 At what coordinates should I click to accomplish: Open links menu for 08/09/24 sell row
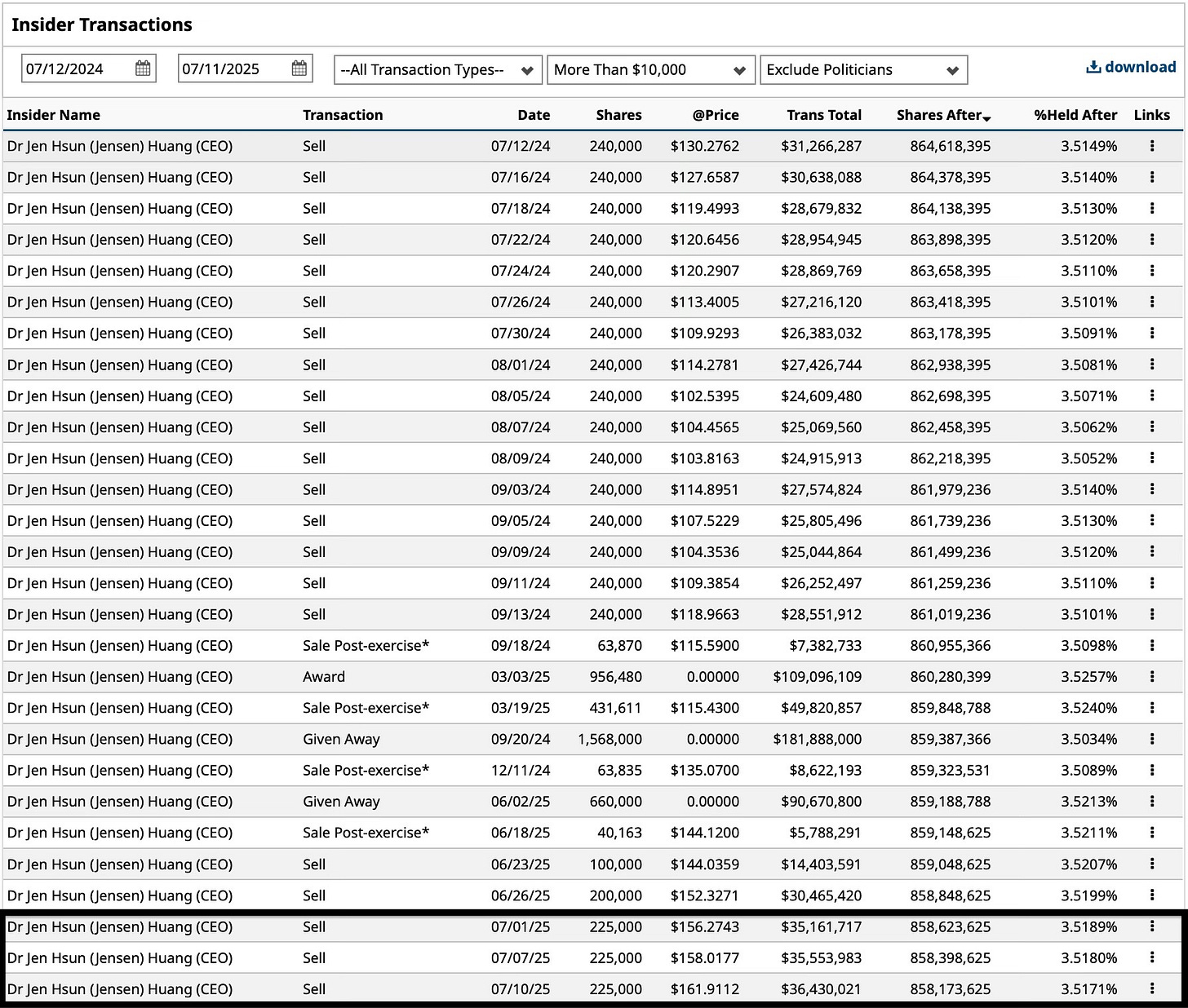tap(1152, 458)
